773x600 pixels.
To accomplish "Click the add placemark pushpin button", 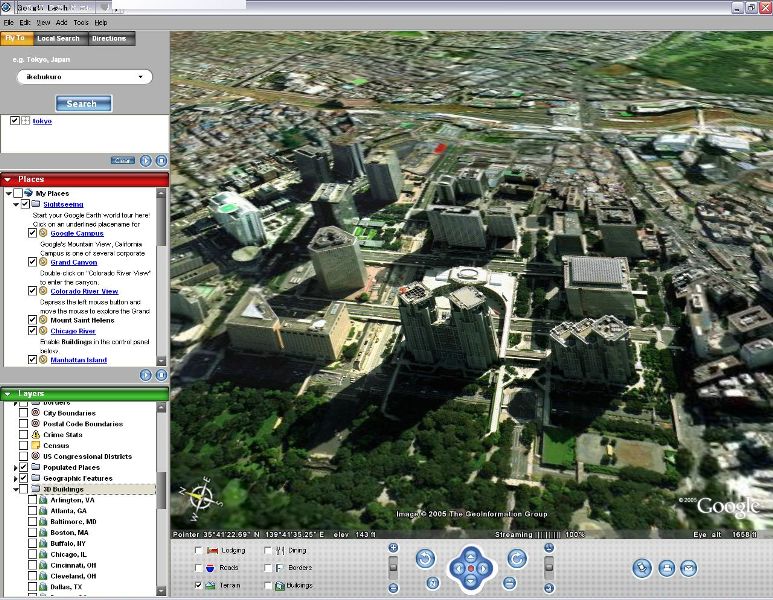I will click(642, 568).
